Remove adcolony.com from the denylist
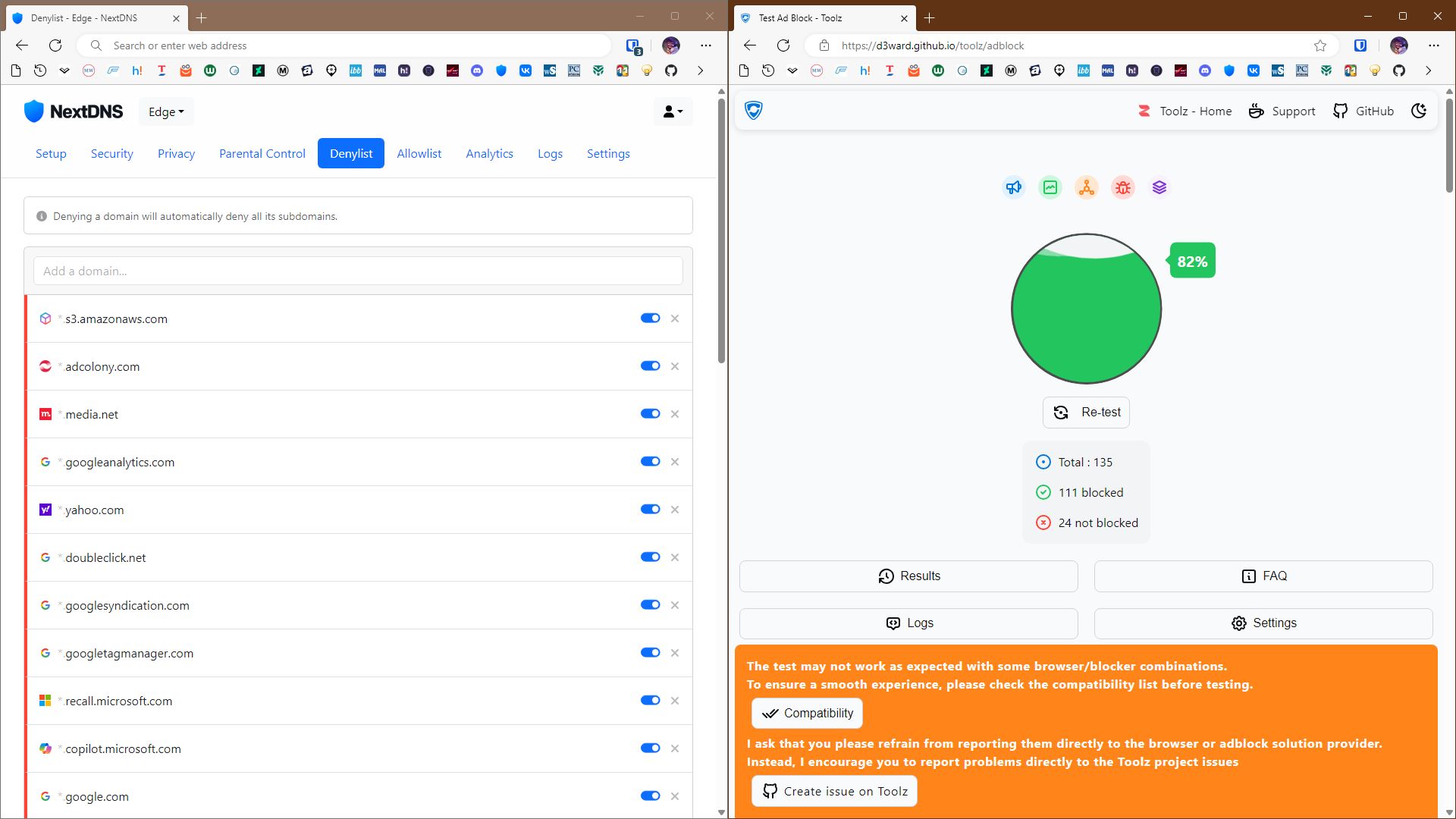Screen dimensions: 1456x819 point(675,366)
